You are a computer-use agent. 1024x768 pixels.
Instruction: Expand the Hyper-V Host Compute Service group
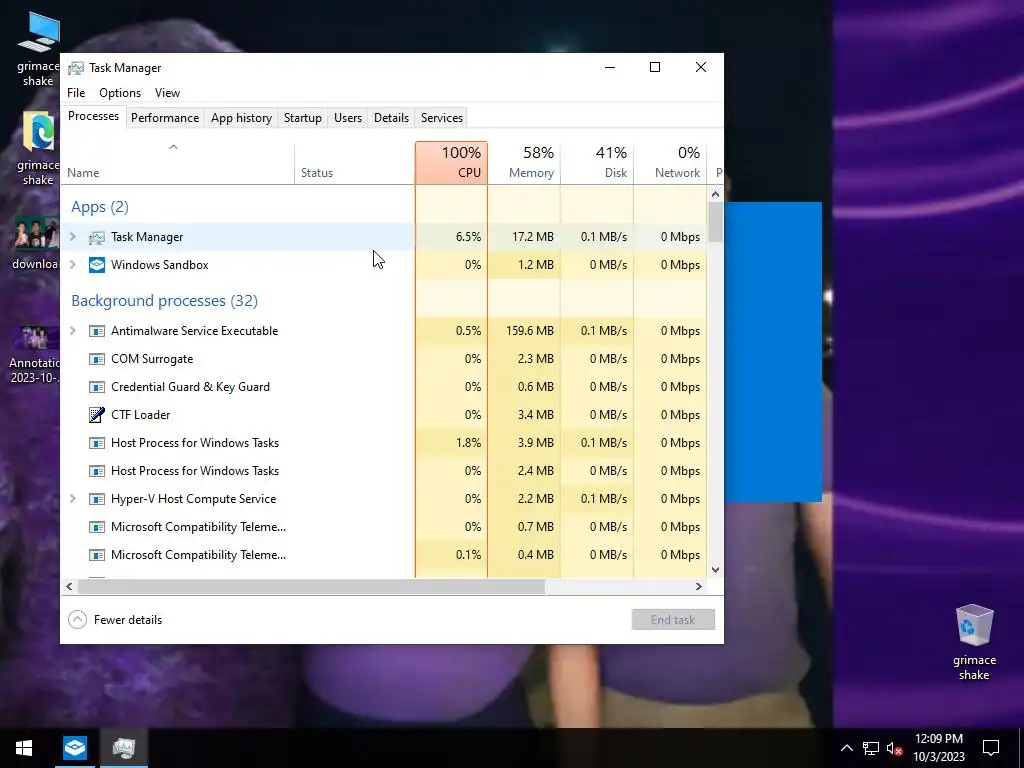click(x=73, y=499)
